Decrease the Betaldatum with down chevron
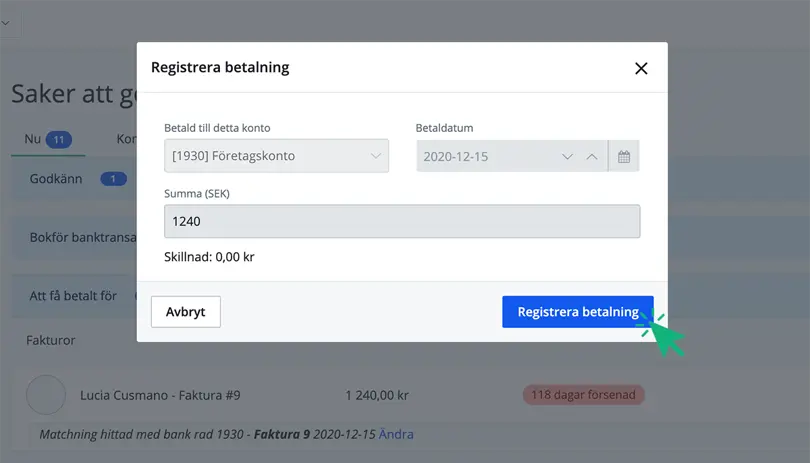The height and width of the screenshot is (463, 810). point(567,157)
